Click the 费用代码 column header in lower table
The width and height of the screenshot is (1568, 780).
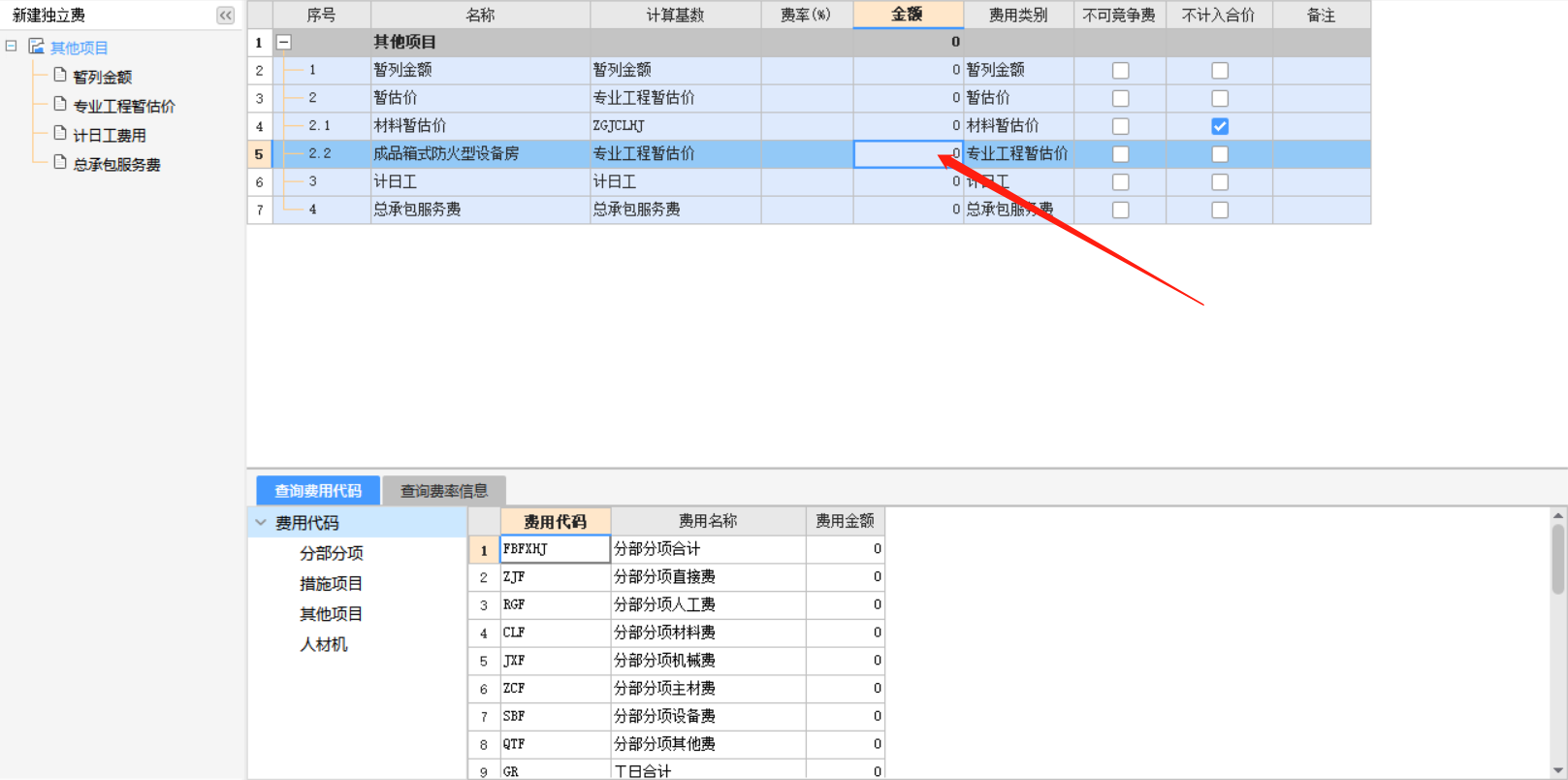(556, 521)
